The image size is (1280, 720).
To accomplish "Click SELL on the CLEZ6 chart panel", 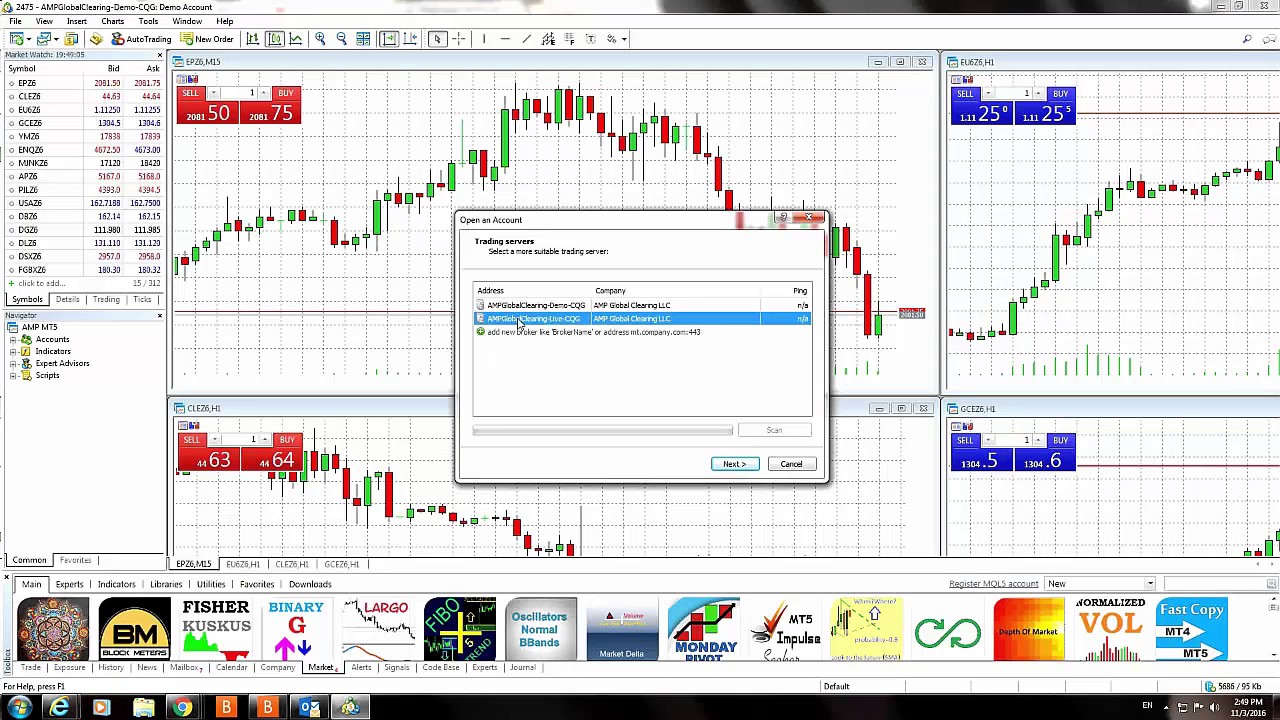I will tap(191, 440).
